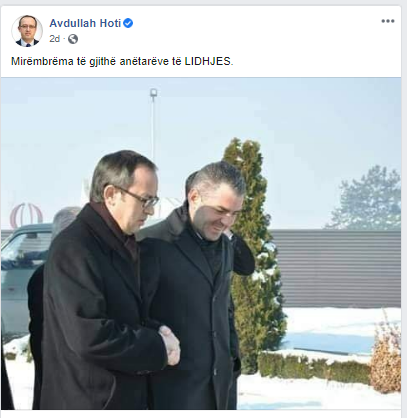The height and width of the screenshot is (418, 407).
Task: Click the blue verified badge icon
Action: pyautogui.click(x=128, y=23)
